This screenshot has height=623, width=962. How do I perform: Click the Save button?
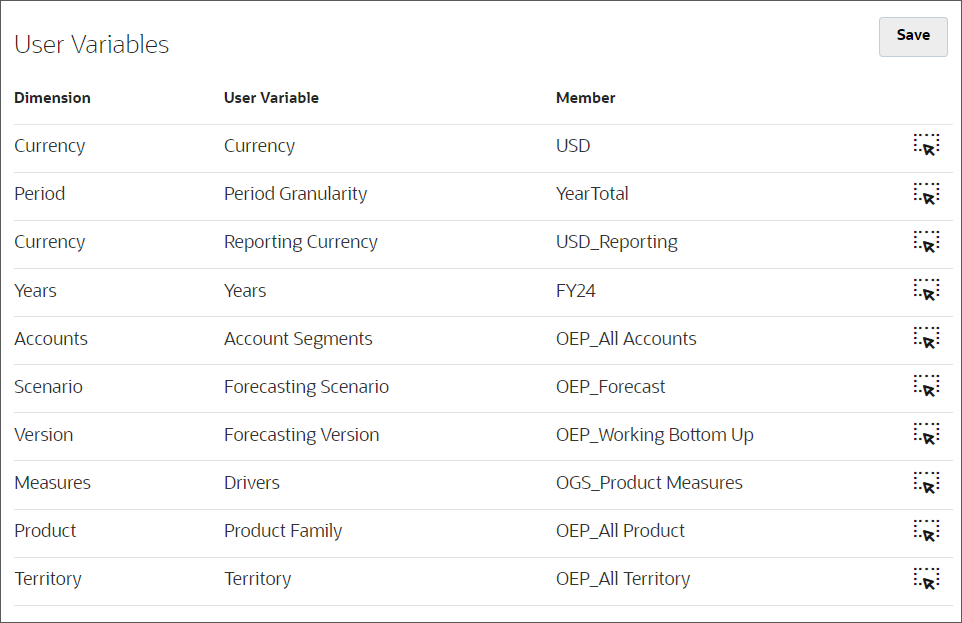pos(912,36)
